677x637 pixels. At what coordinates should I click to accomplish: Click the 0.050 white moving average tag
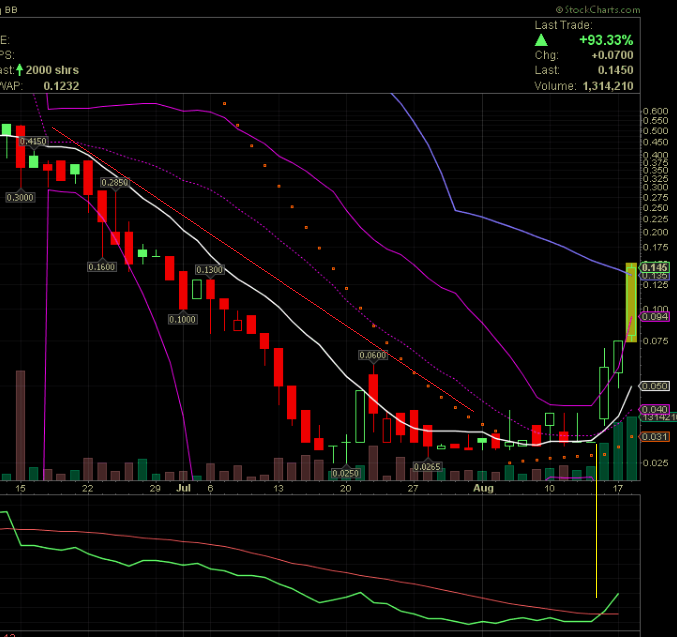pyautogui.click(x=654, y=386)
